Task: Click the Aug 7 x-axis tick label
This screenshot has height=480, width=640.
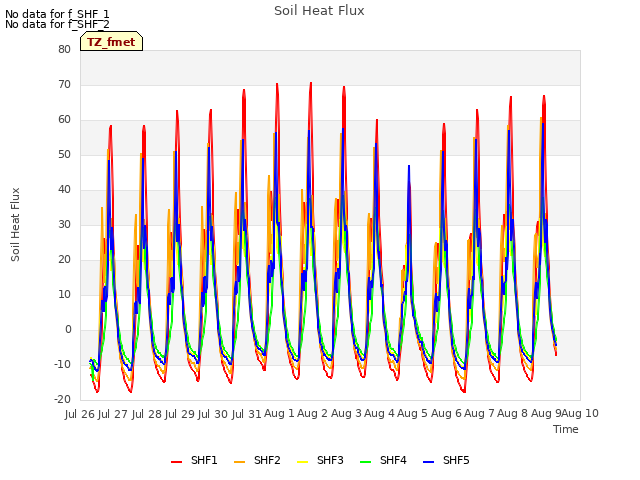Action: (x=479, y=413)
